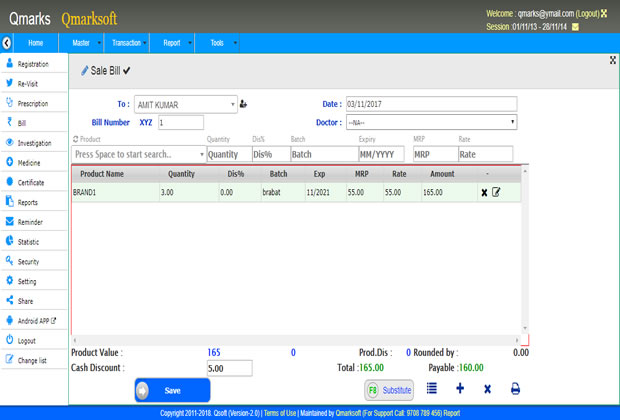Image resolution: width=620 pixels, height=420 pixels.
Task: Click the add customer icon beside To field
Action: [x=244, y=104]
